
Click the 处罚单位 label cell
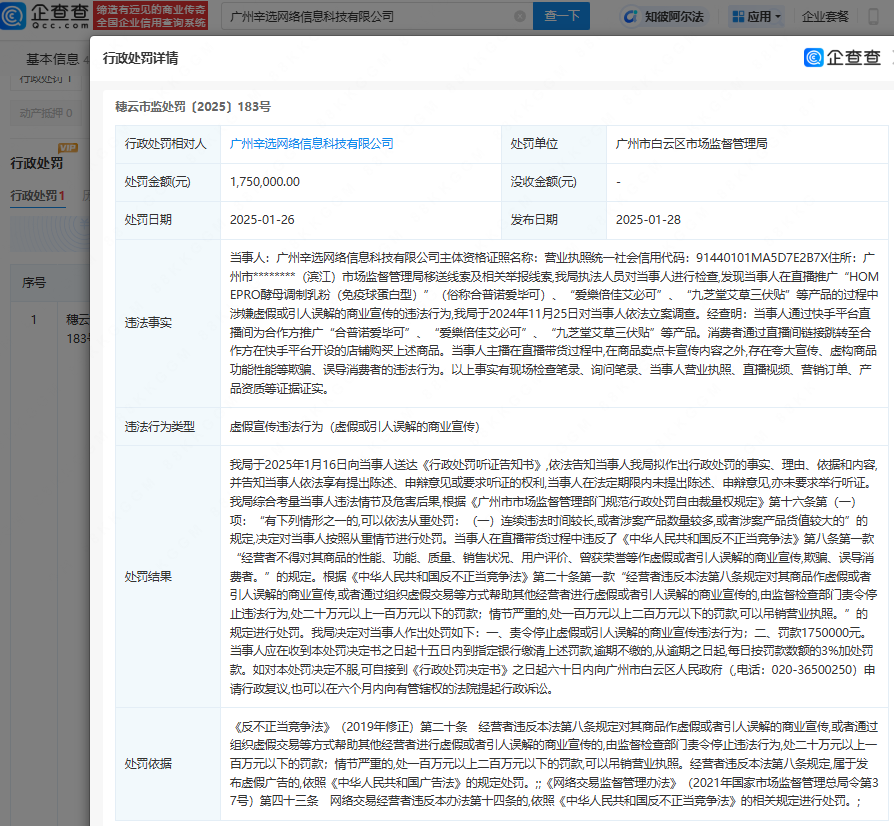tap(554, 144)
